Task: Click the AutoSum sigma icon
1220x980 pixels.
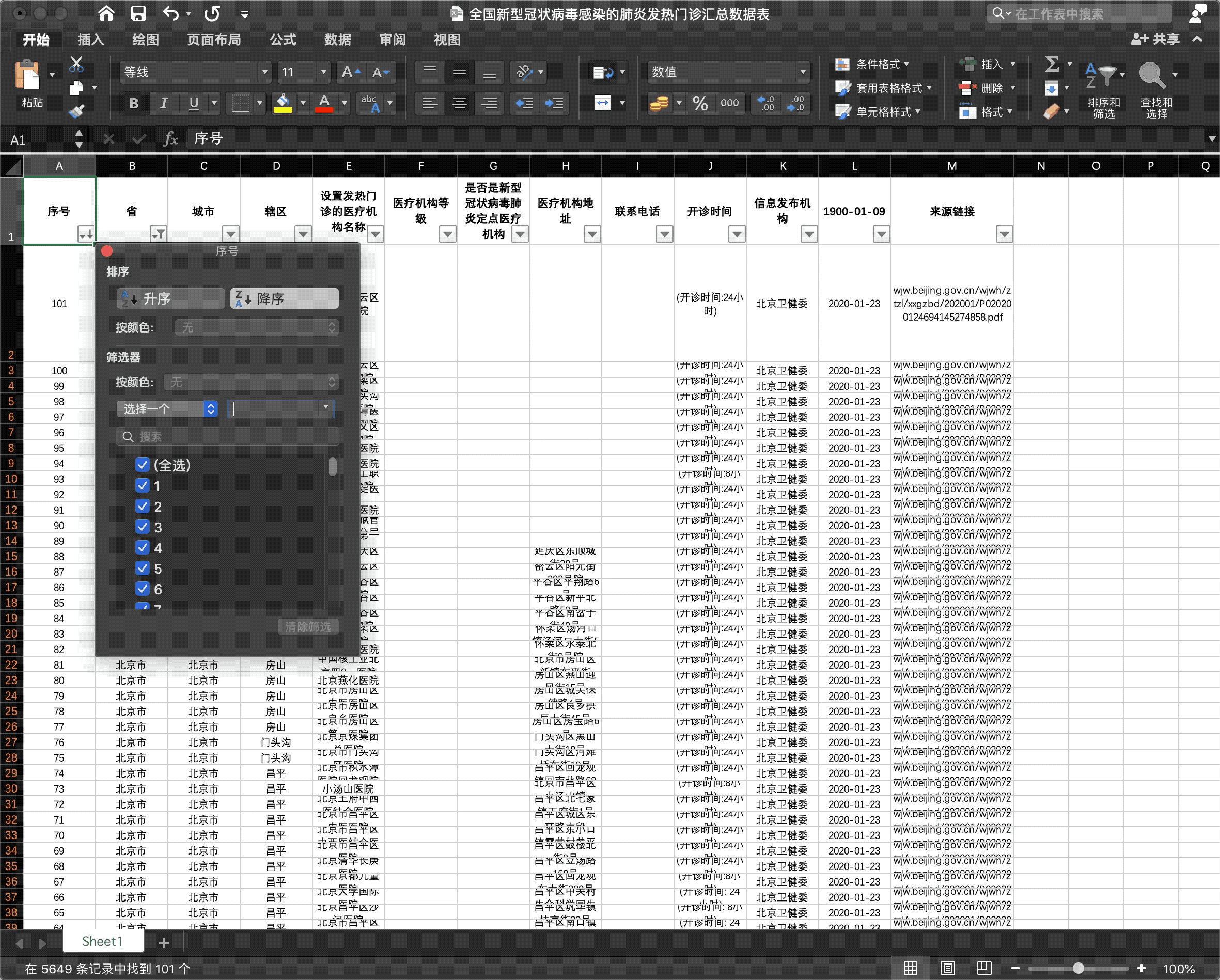Action: tap(1052, 64)
